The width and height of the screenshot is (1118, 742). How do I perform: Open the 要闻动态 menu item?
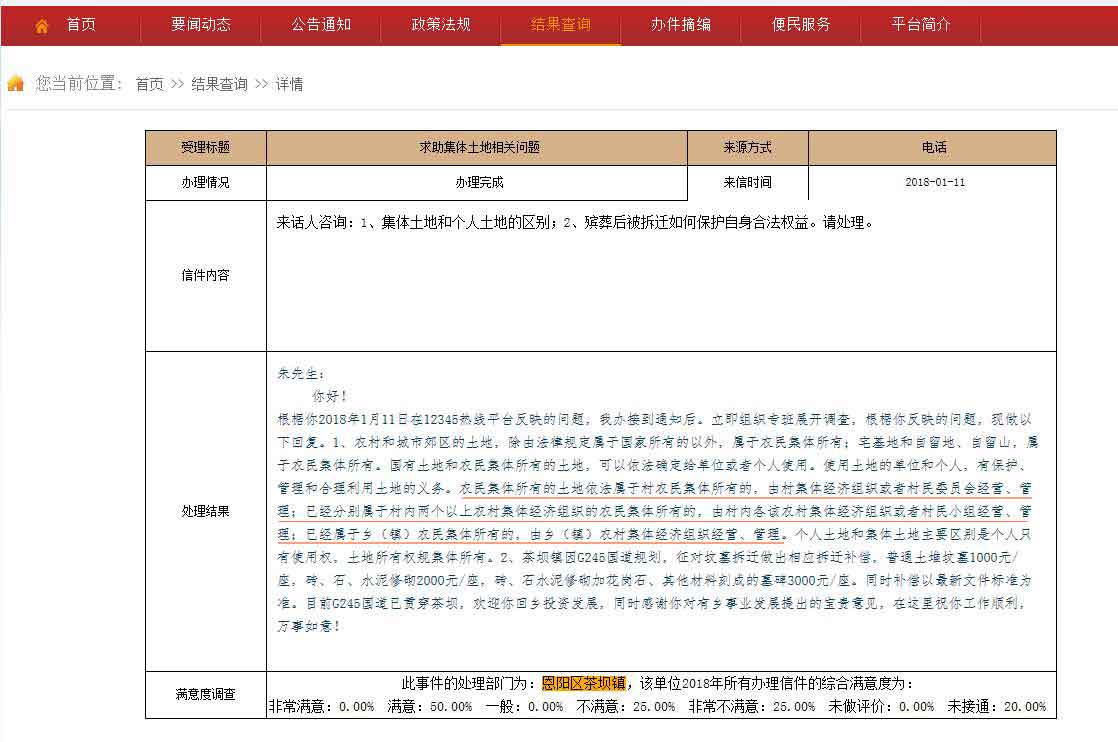(x=200, y=25)
